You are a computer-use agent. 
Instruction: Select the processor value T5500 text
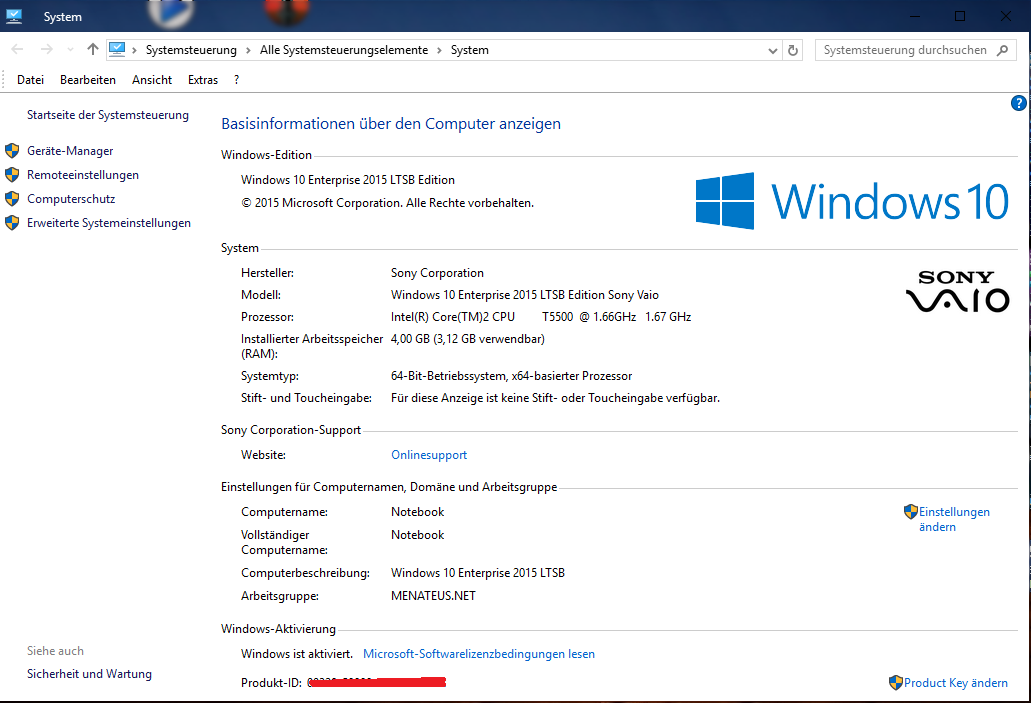(x=557, y=317)
